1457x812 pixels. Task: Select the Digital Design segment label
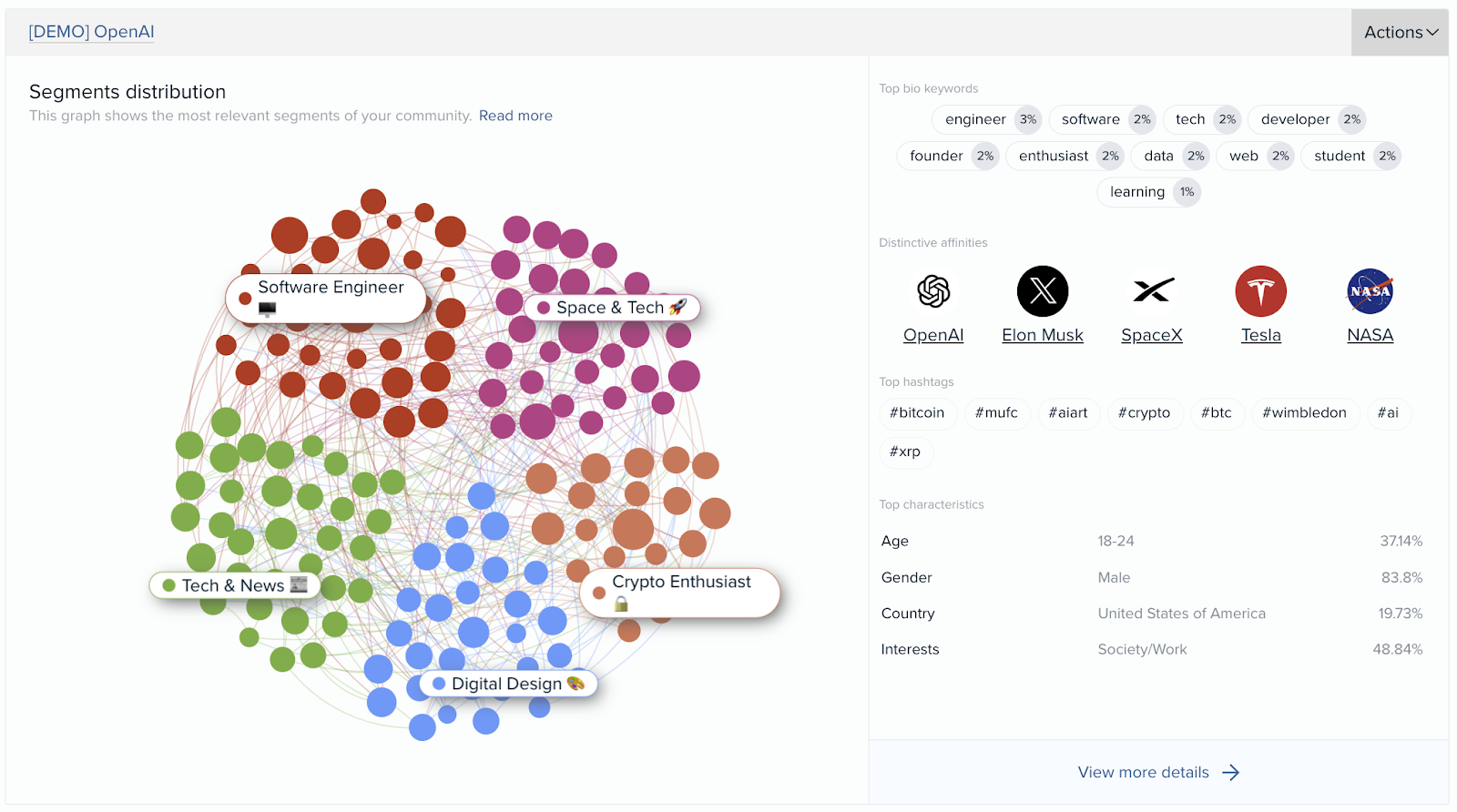tap(508, 684)
